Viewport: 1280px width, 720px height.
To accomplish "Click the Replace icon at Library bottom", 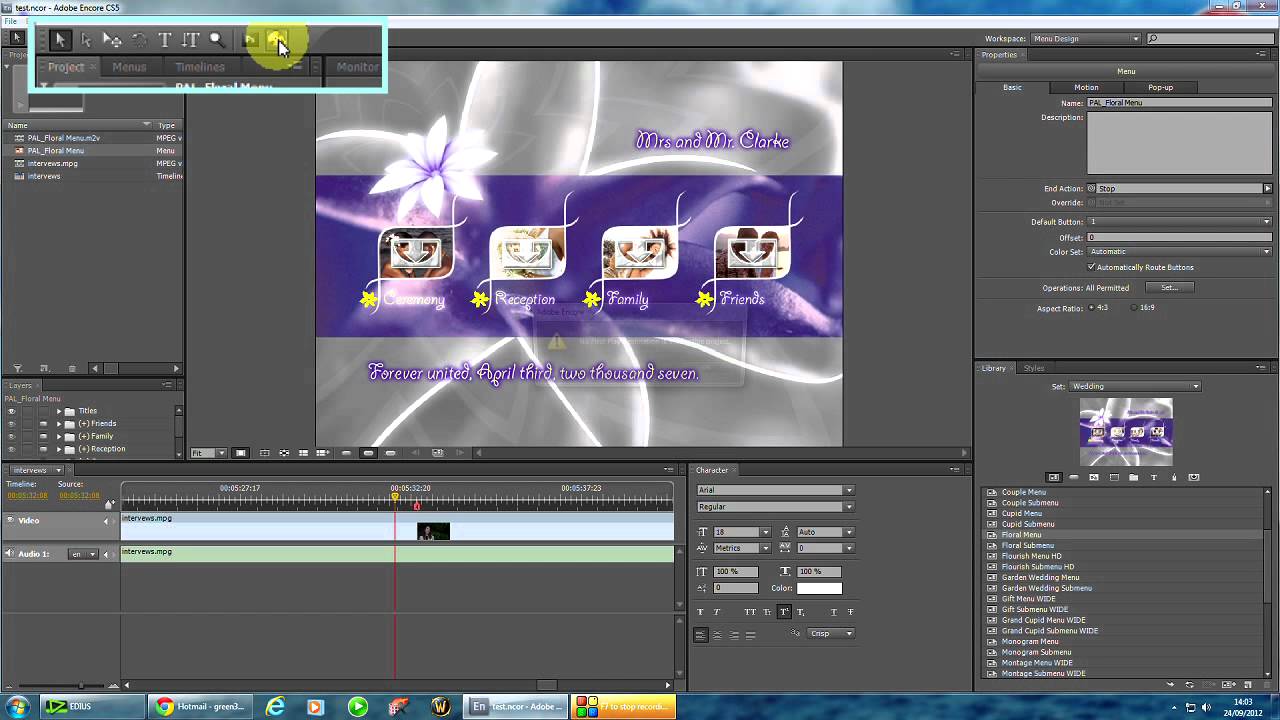I will [x=1190, y=684].
